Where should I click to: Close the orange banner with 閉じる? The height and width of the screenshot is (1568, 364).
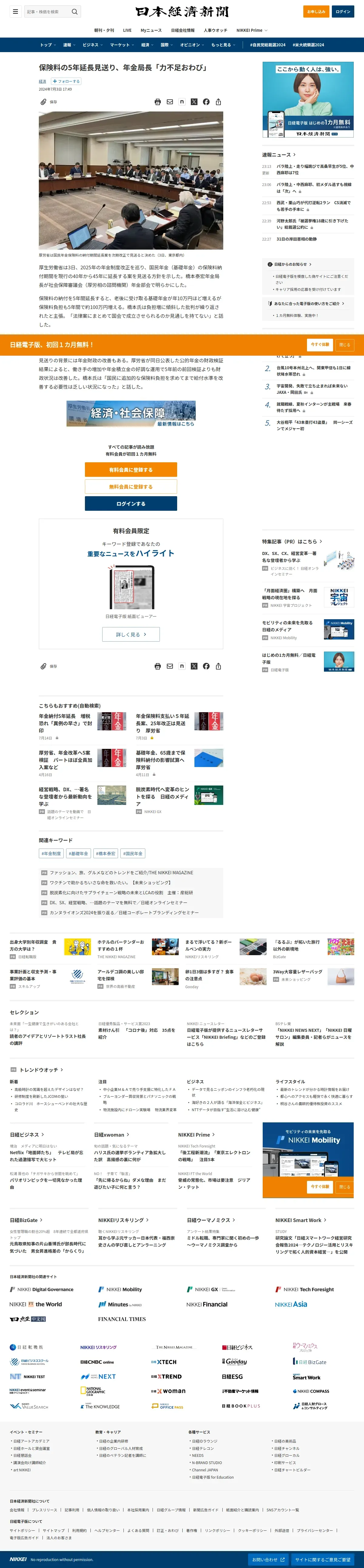[345, 344]
